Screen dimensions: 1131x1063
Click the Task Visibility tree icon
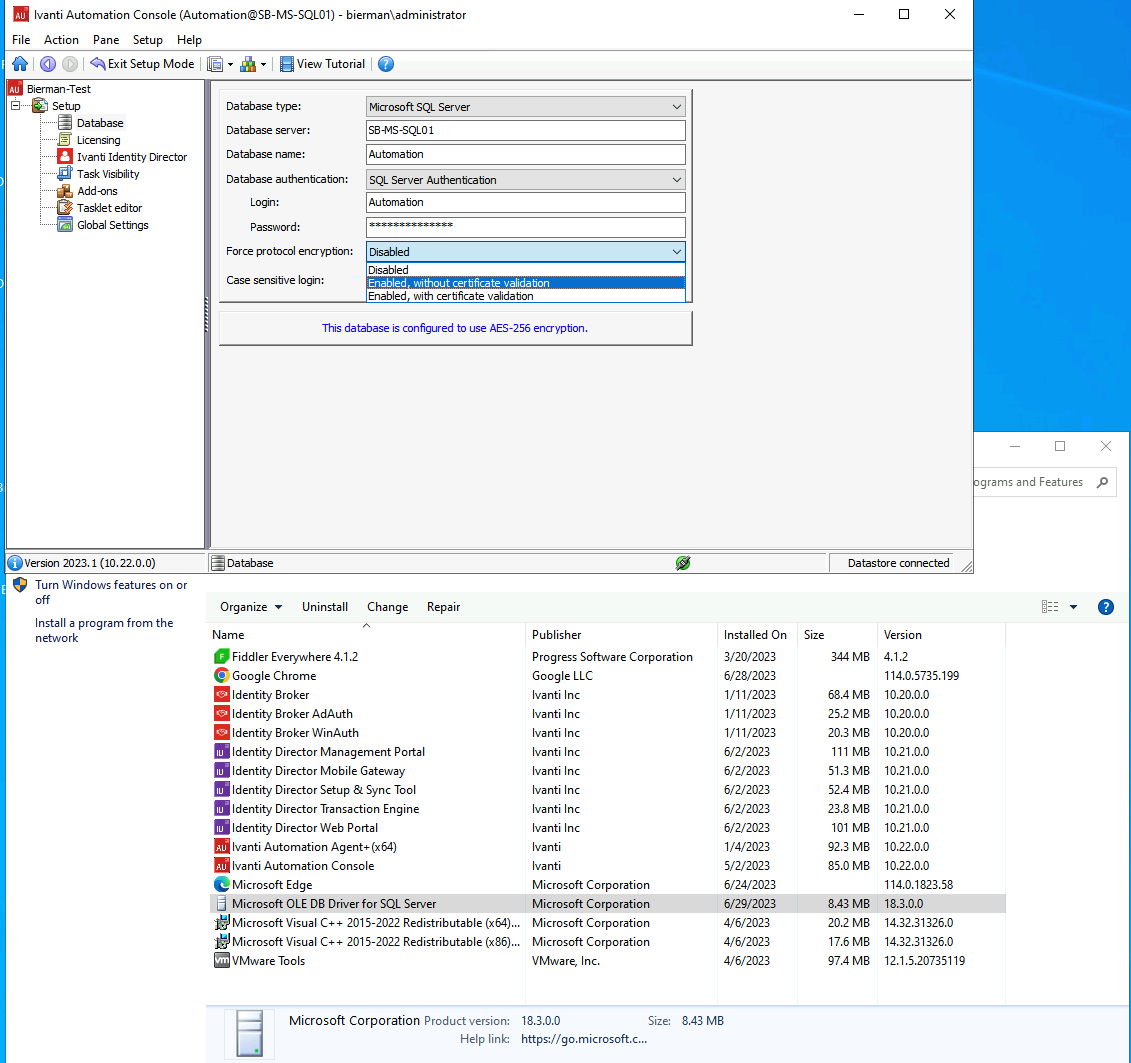pyautogui.click(x=65, y=174)
